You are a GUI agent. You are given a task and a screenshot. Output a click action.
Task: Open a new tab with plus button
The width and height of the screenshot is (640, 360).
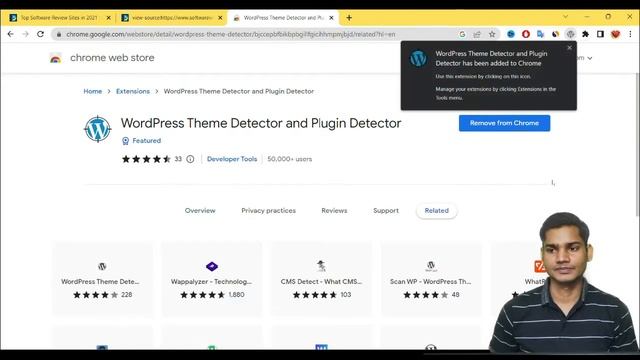(349, 18)
